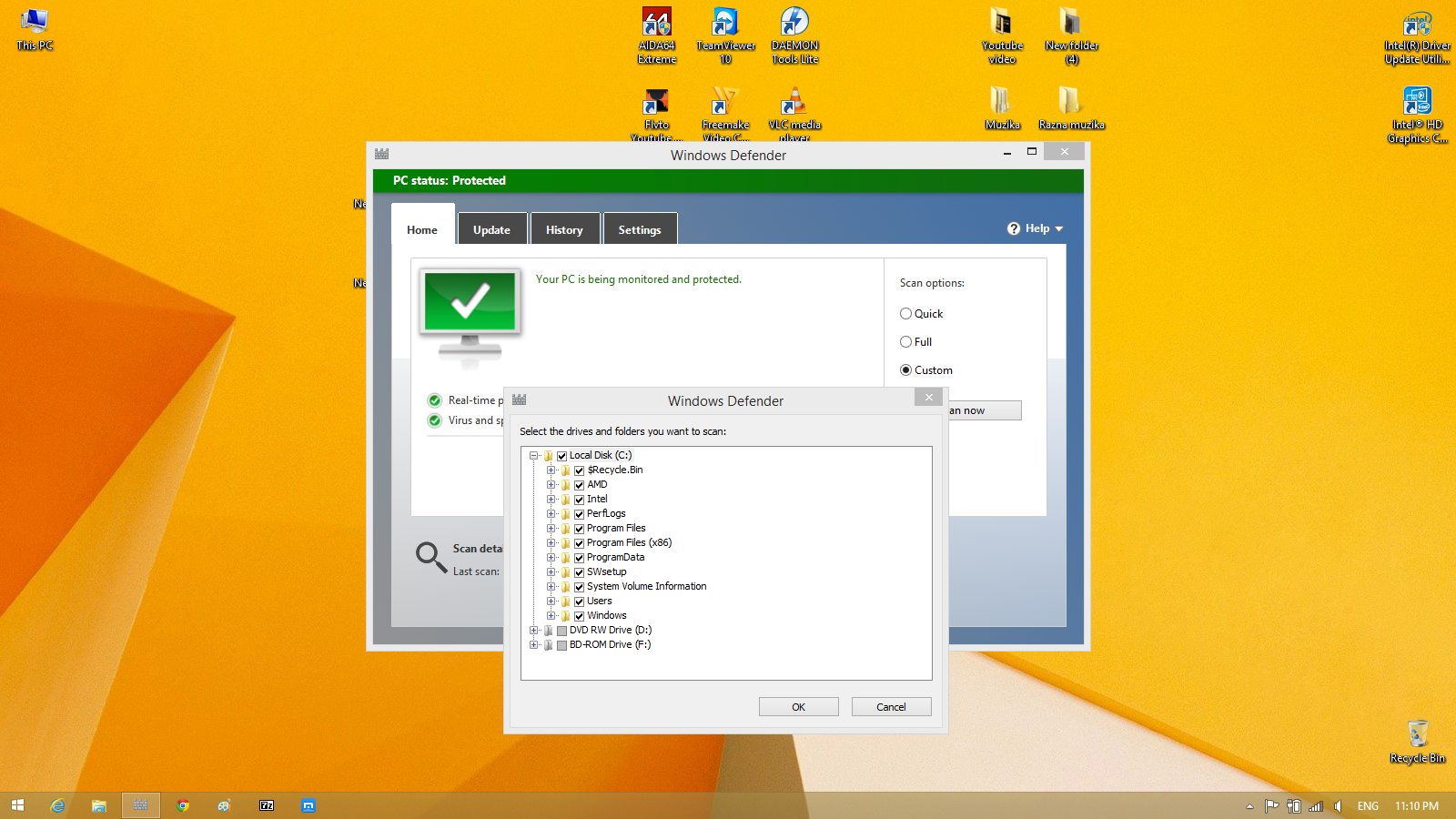
Task: Uncheck the PerfLogs folder checkbox
Action: click(x=579, y=514)
